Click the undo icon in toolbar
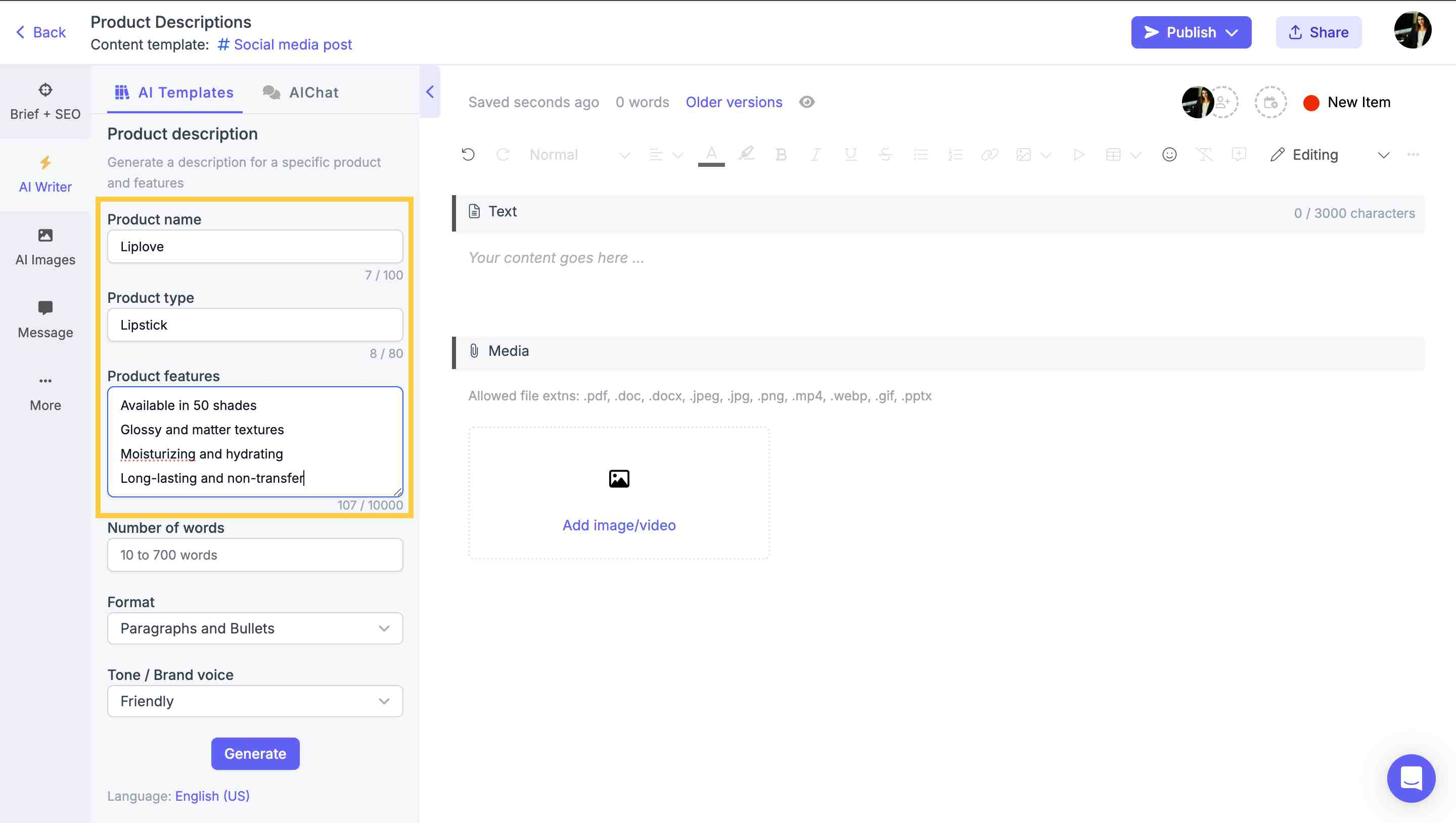 [x=467, y=154]
